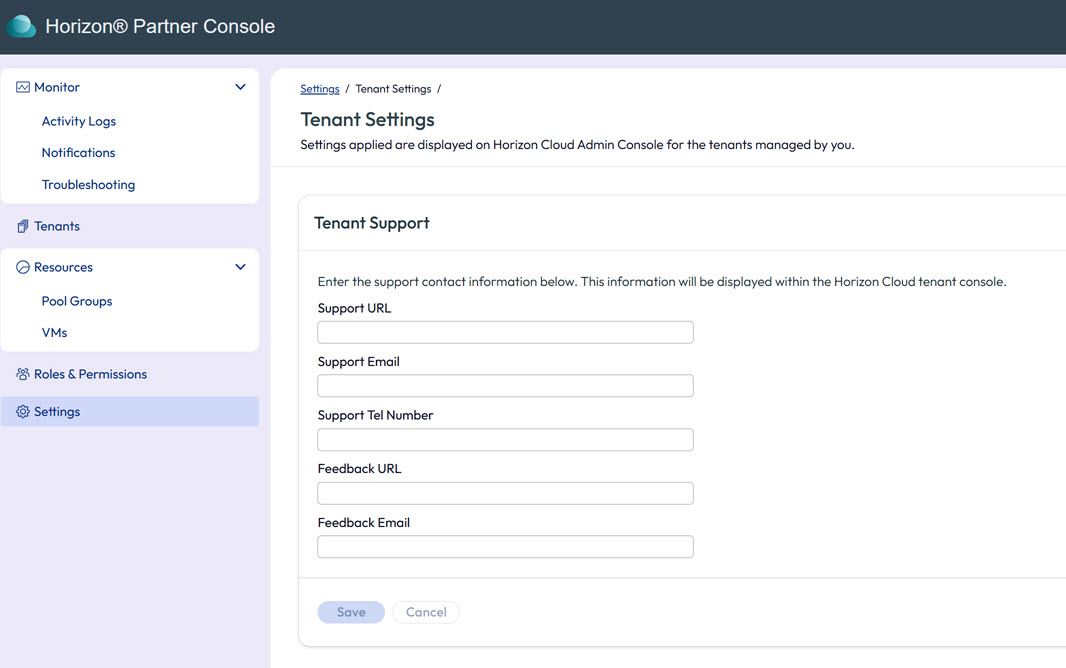Image resolution: width=1066 pixels, height=668 pixels.
Task: Navigate to Tenants
Action: pos(57,226)
